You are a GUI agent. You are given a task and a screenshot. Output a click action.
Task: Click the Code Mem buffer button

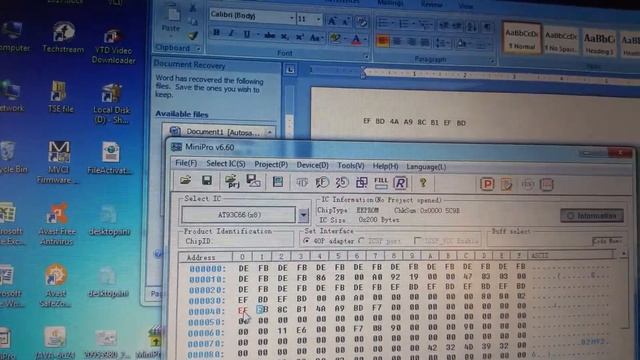(x=607, y=241)
